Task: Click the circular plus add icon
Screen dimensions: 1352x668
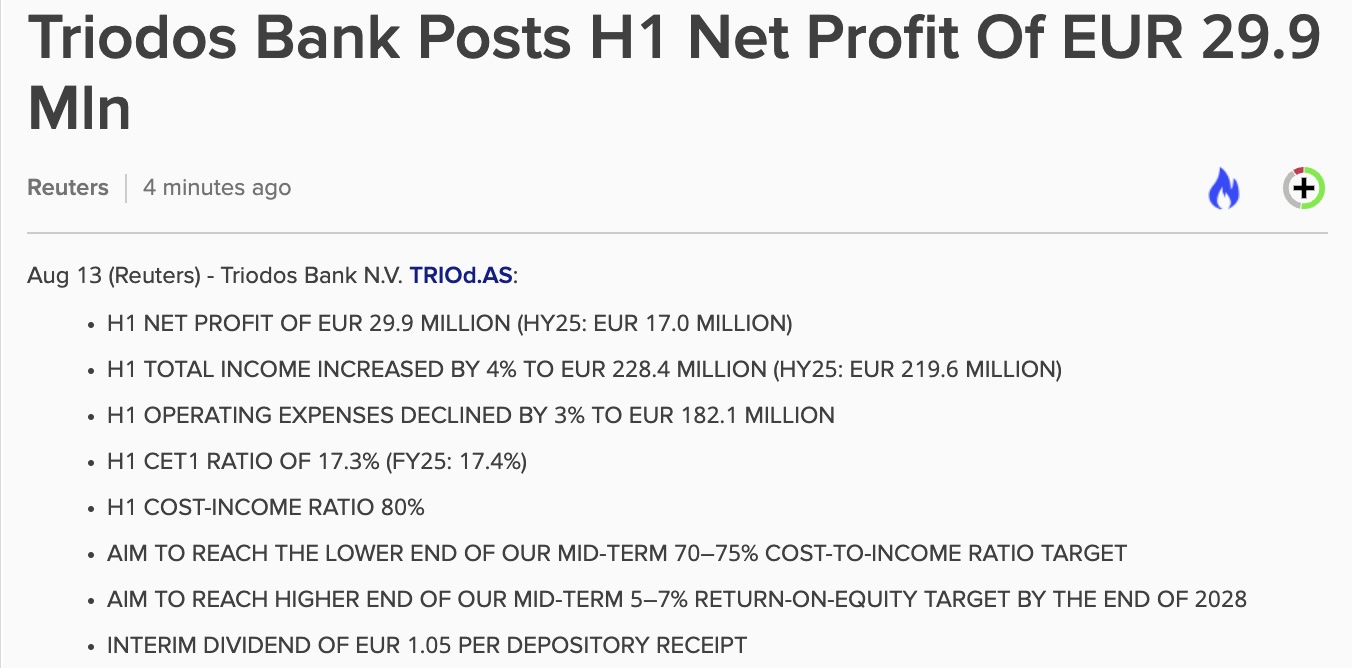Action: [1304, 188]
